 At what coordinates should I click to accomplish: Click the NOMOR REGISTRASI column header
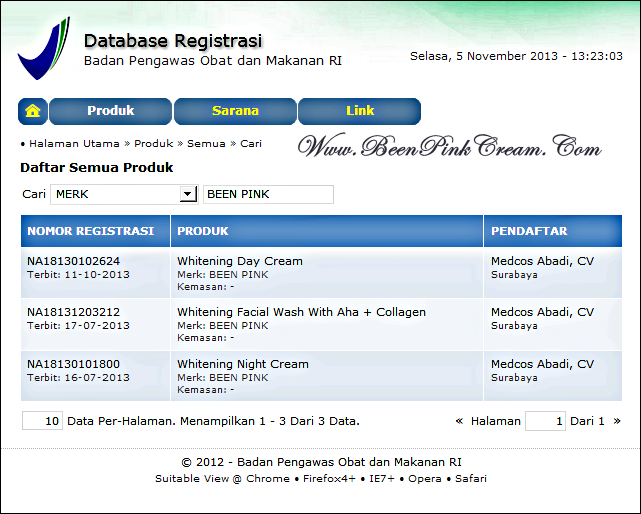tap(95, 231)
